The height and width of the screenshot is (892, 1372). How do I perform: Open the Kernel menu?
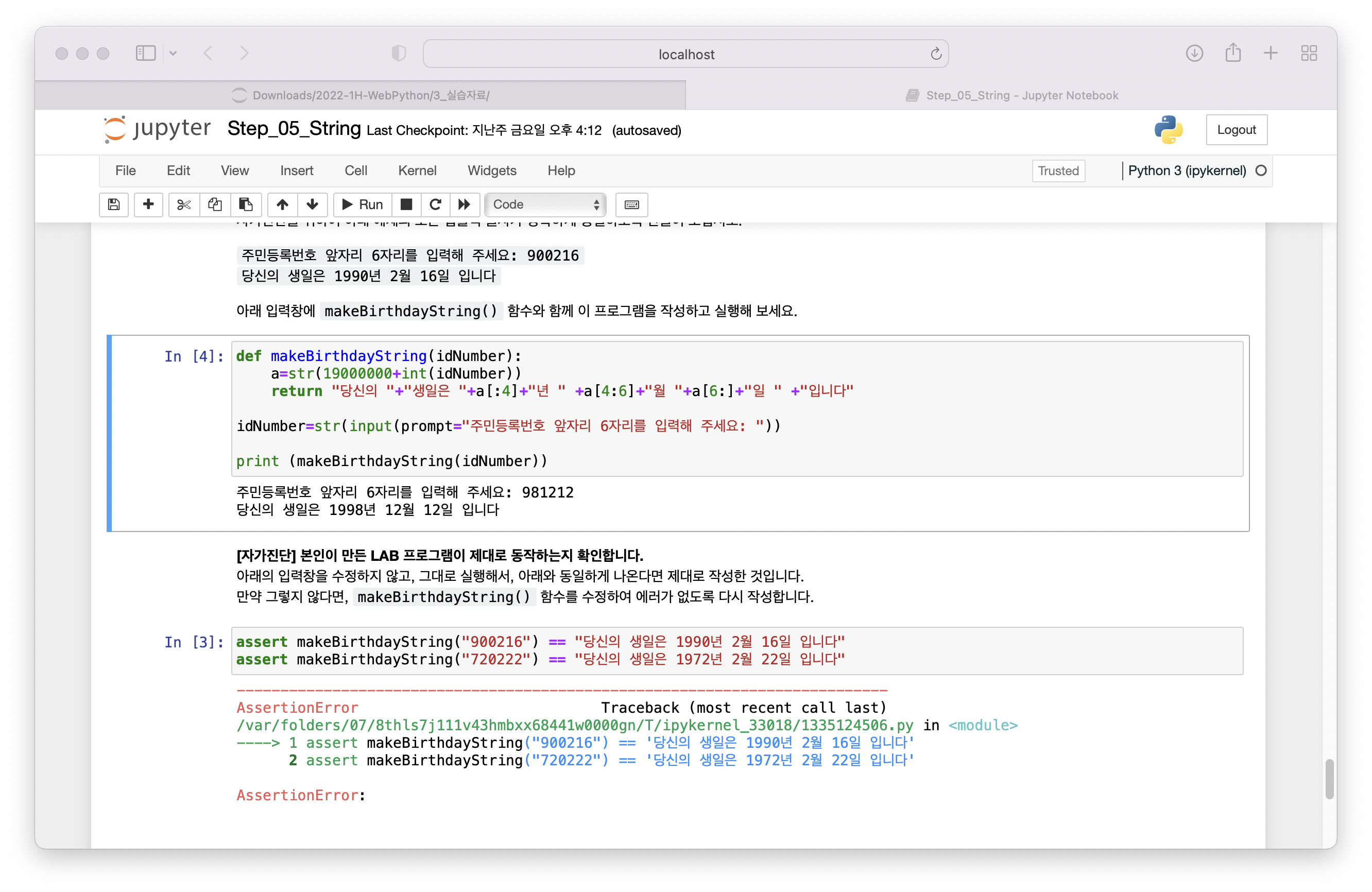click(417, 170)
